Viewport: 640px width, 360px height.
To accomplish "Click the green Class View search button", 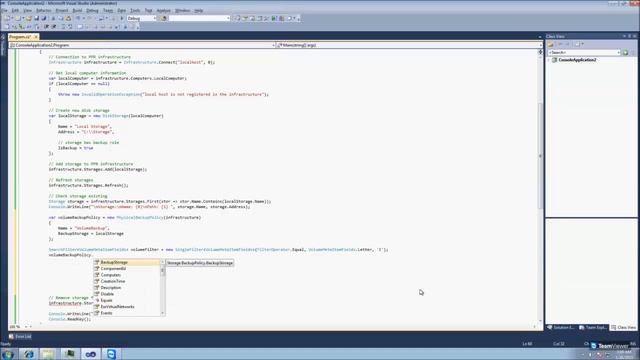I will pyautogui.click(x=625, y=53).
